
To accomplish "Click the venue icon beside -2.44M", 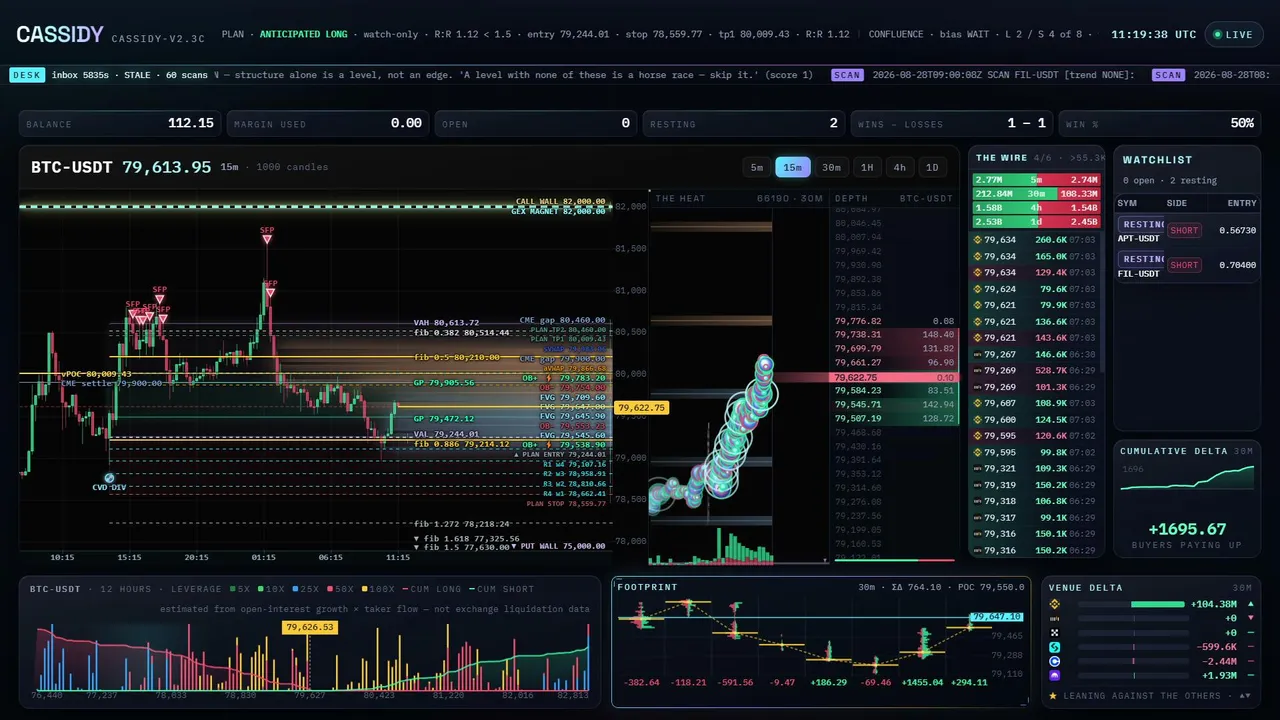I will pos(1053,661).
